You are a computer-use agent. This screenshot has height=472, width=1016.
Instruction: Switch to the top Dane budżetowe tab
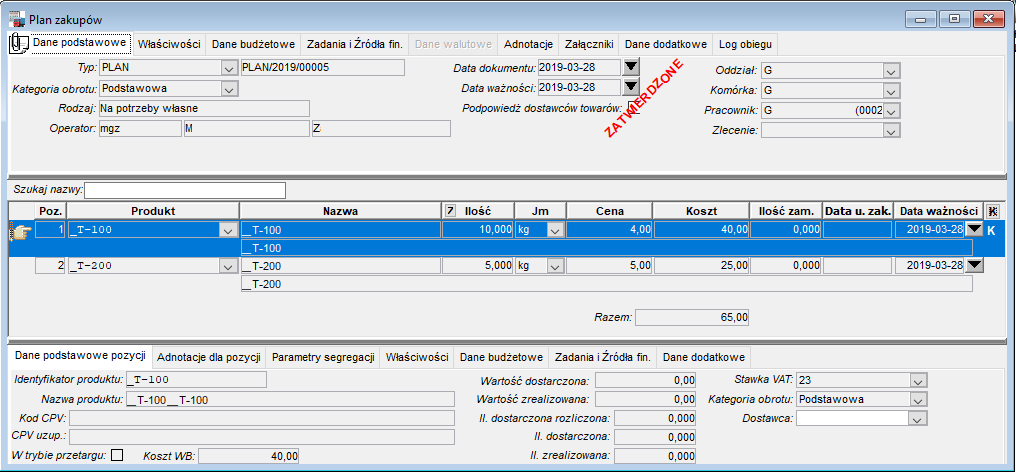253,45
